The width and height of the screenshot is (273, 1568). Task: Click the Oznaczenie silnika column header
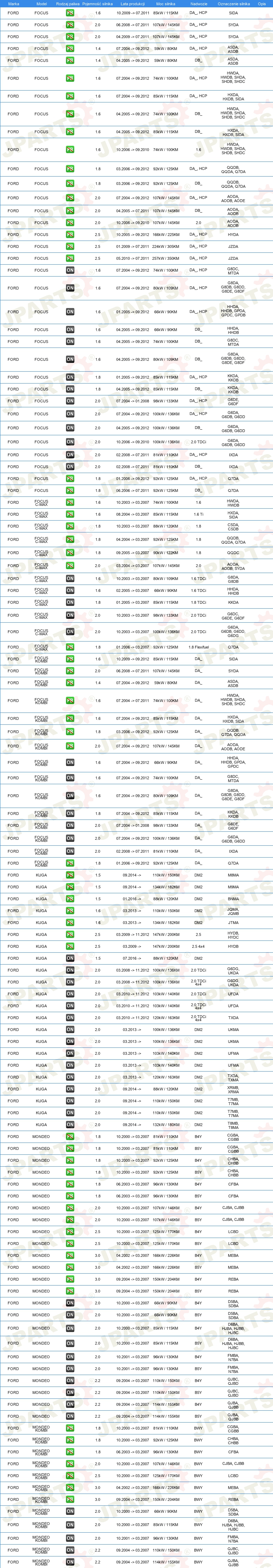click(x=234, y=3)
